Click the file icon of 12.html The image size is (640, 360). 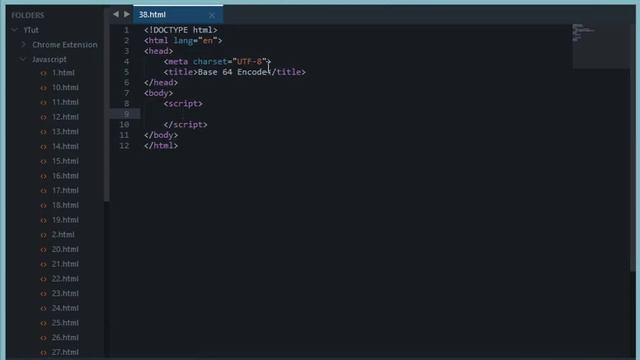click(x=44, y=117)
